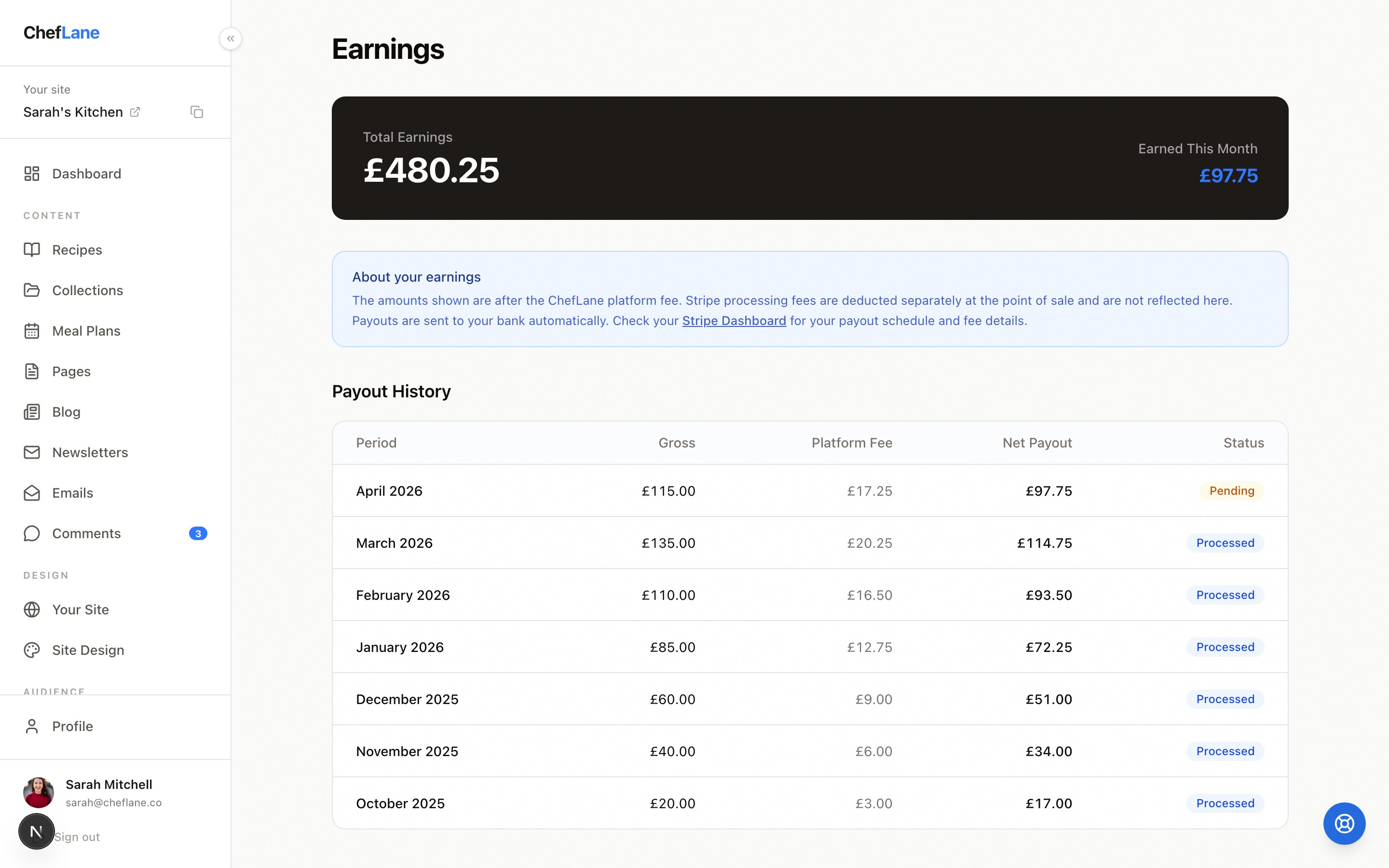This screenshot has height=868, width=1389.
Task: Click the Period column header
Action: (x=376, y=443)
